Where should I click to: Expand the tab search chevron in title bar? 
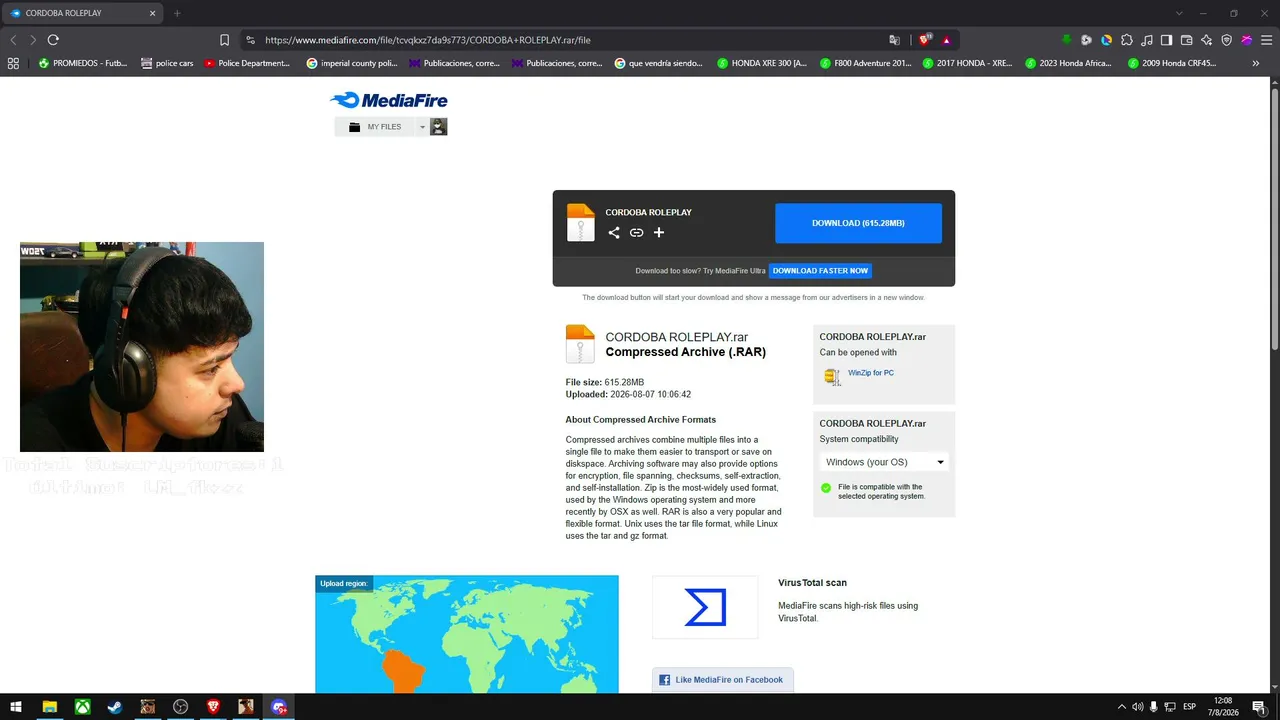1179,13
